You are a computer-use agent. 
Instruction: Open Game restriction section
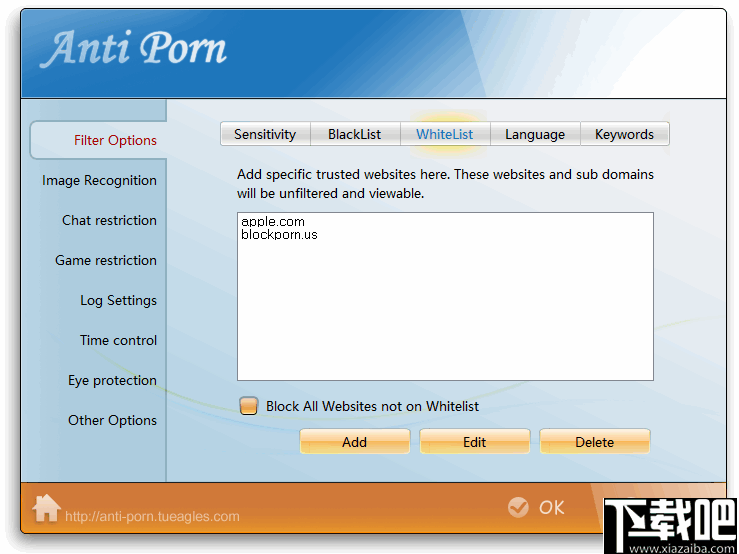[106, 260]
